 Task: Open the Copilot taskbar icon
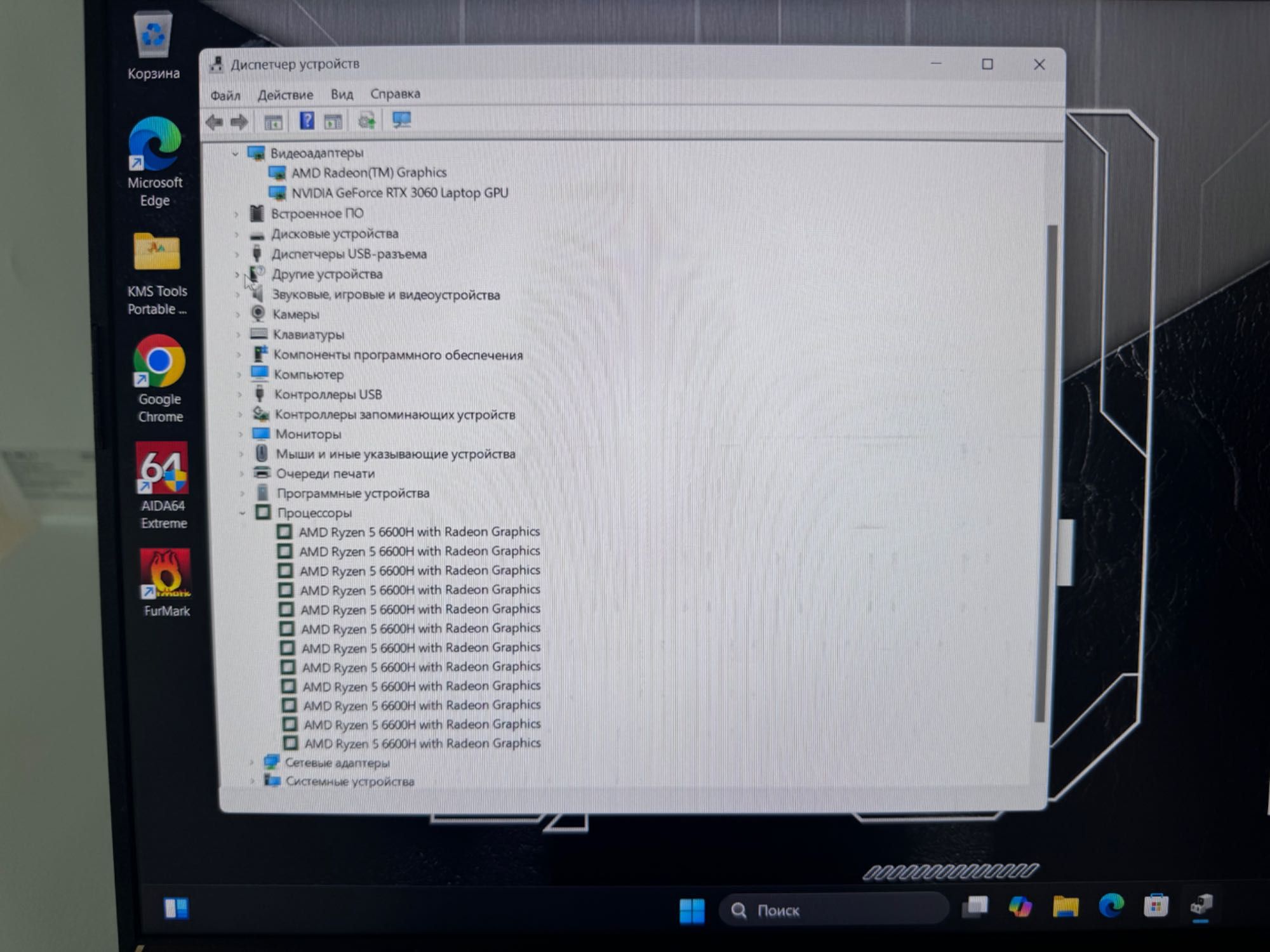(x=1020, y=906)
